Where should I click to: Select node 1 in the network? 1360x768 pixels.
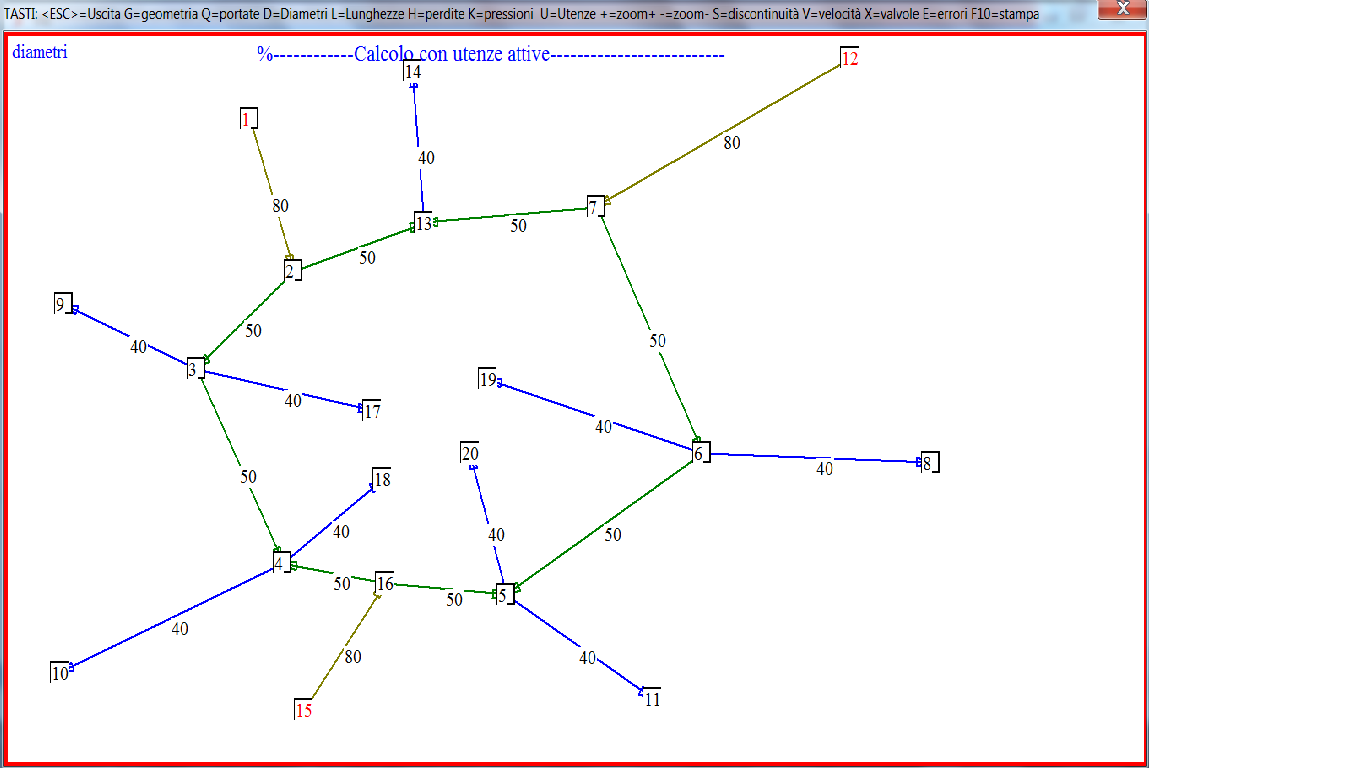[x=249, y=119]
